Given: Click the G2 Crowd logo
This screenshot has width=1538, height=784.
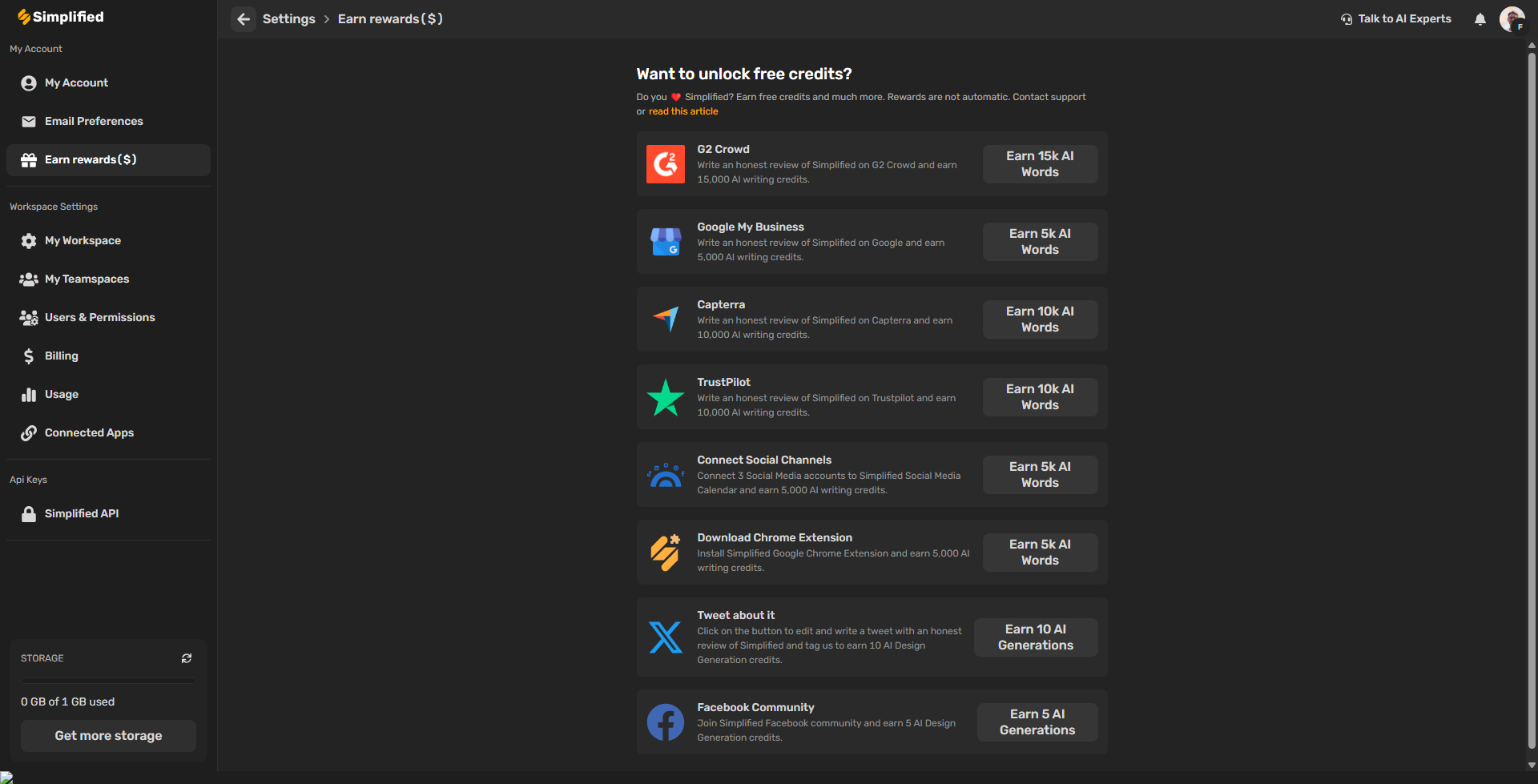Looking at the screenshot, I should (666, 164).
